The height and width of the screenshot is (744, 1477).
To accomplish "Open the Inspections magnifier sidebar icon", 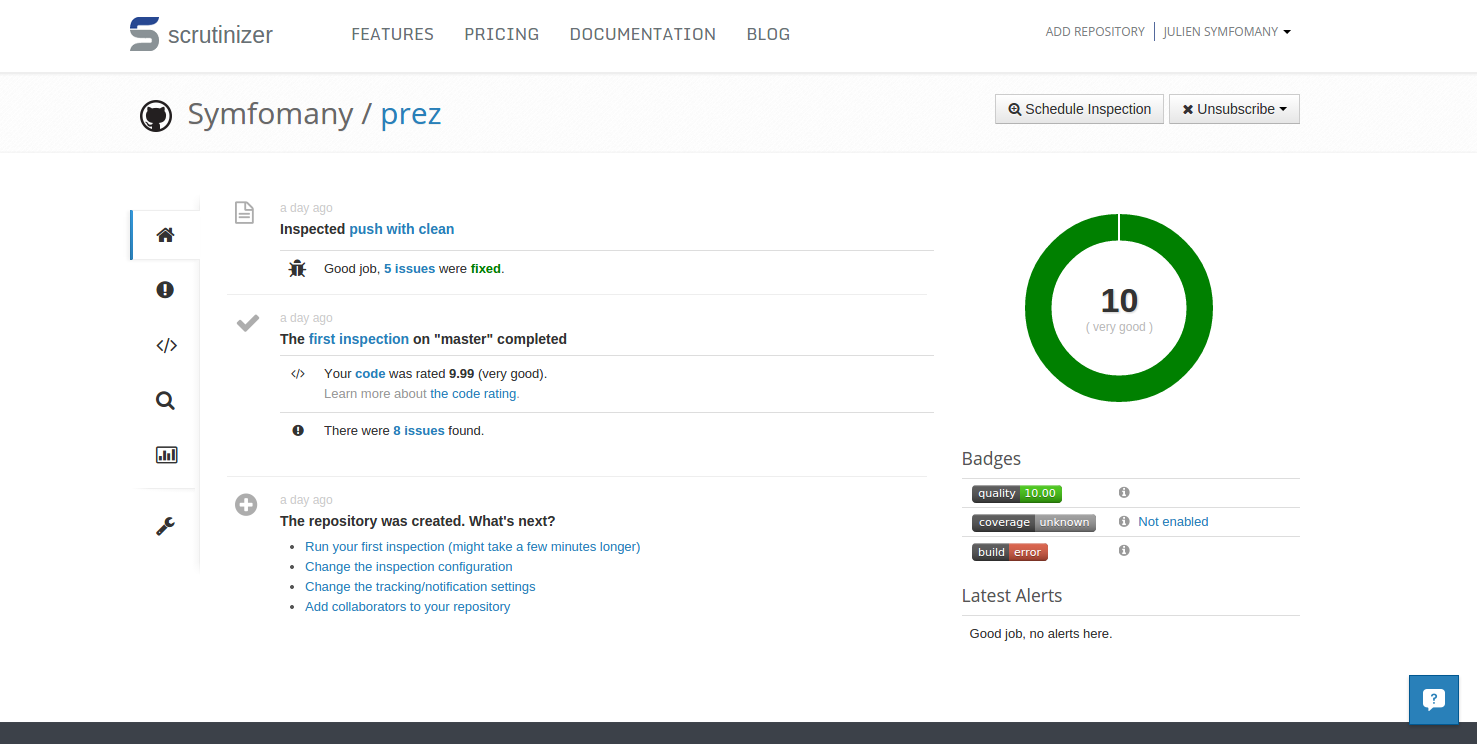I will (x=165, y=401).
